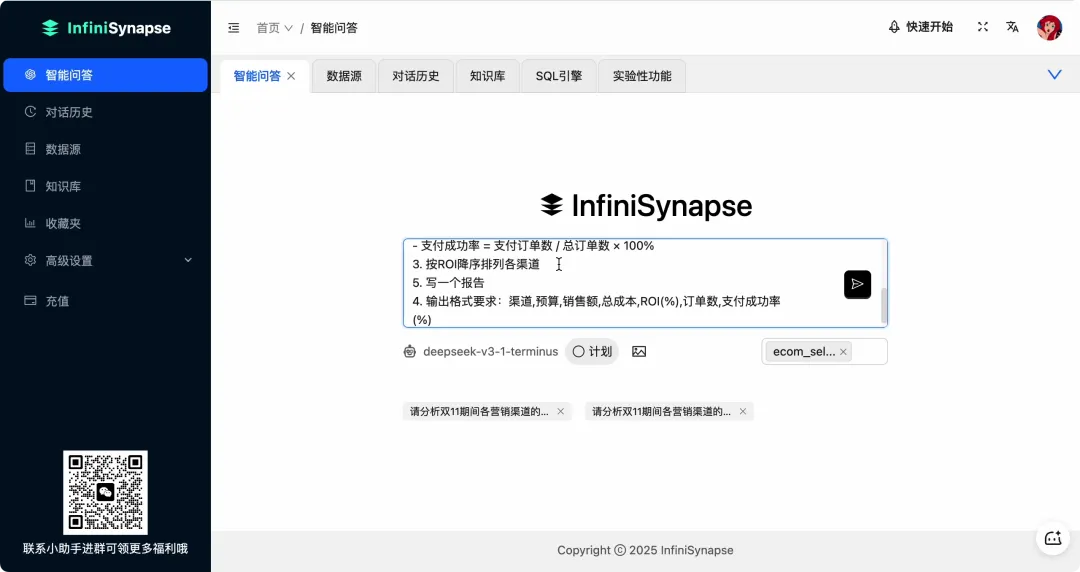Click the 智能问答 breadcrumb text
The image size is (1080, 572).
334,28
